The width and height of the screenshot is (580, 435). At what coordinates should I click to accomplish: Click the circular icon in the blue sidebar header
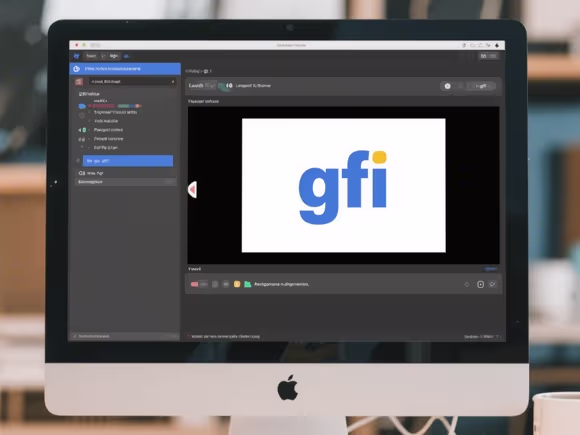(77, 69)
